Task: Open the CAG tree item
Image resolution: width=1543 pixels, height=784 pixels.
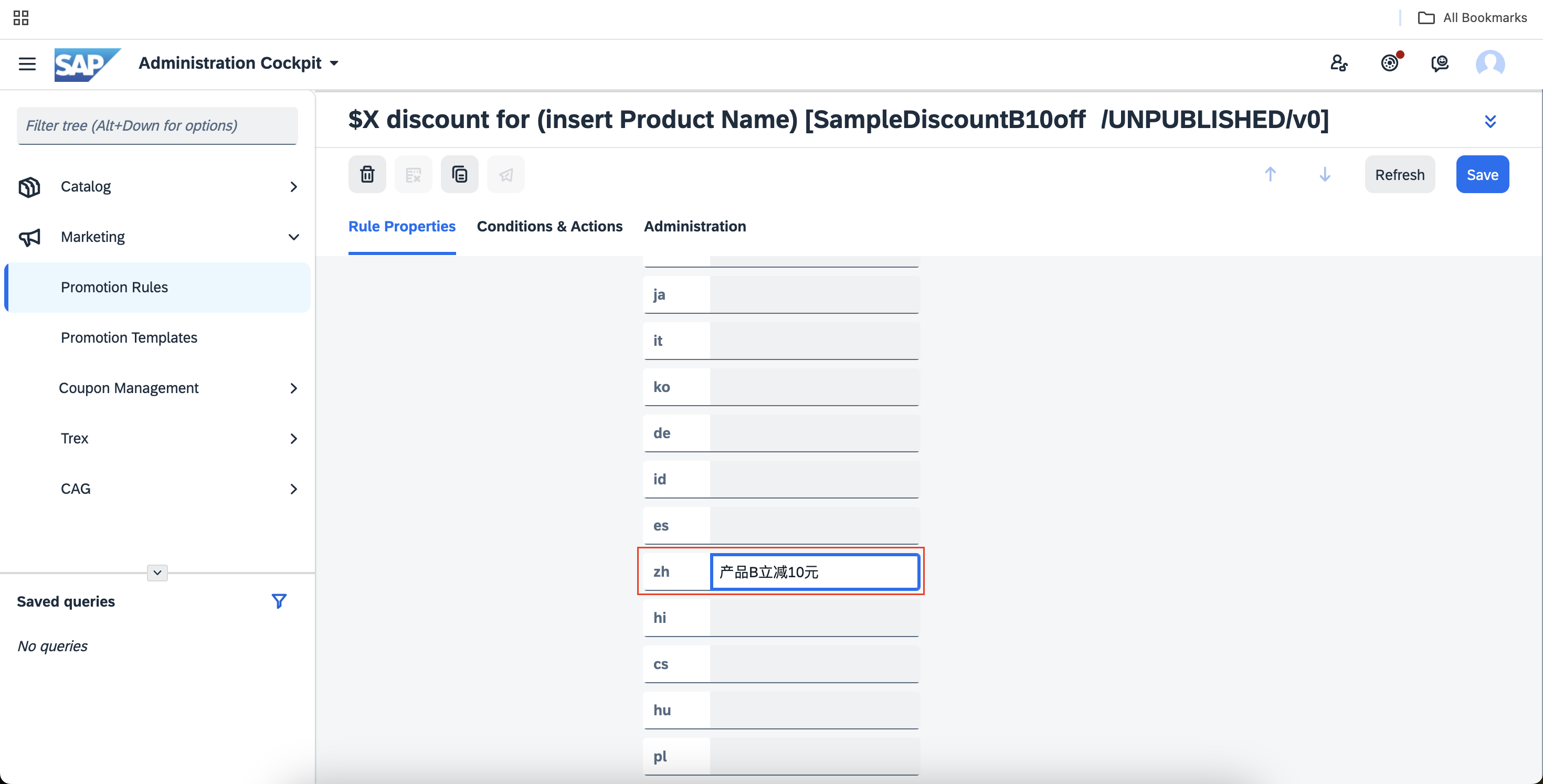Action: 76,489
